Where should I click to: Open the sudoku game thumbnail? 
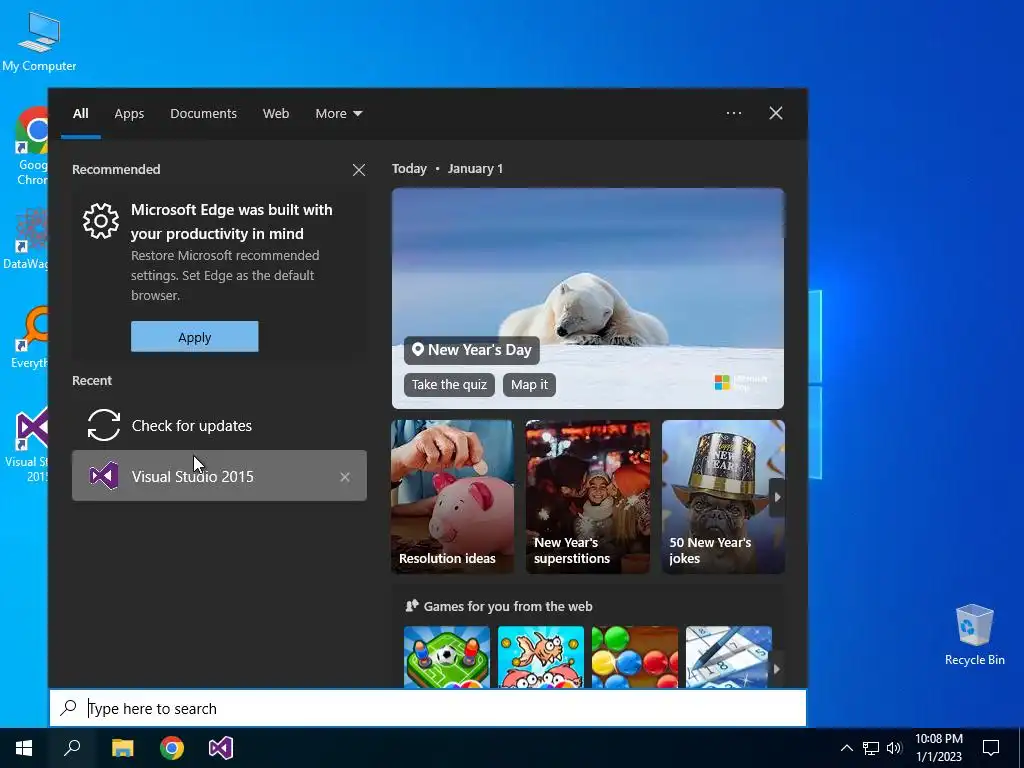(729, 657)
